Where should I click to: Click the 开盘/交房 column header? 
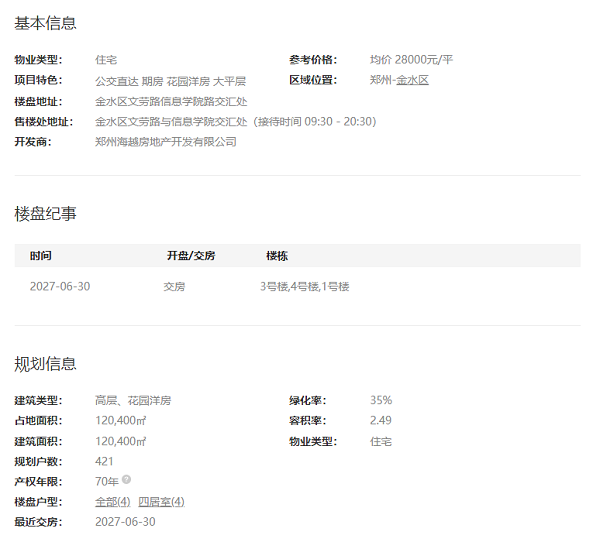[x=190, y=256]
